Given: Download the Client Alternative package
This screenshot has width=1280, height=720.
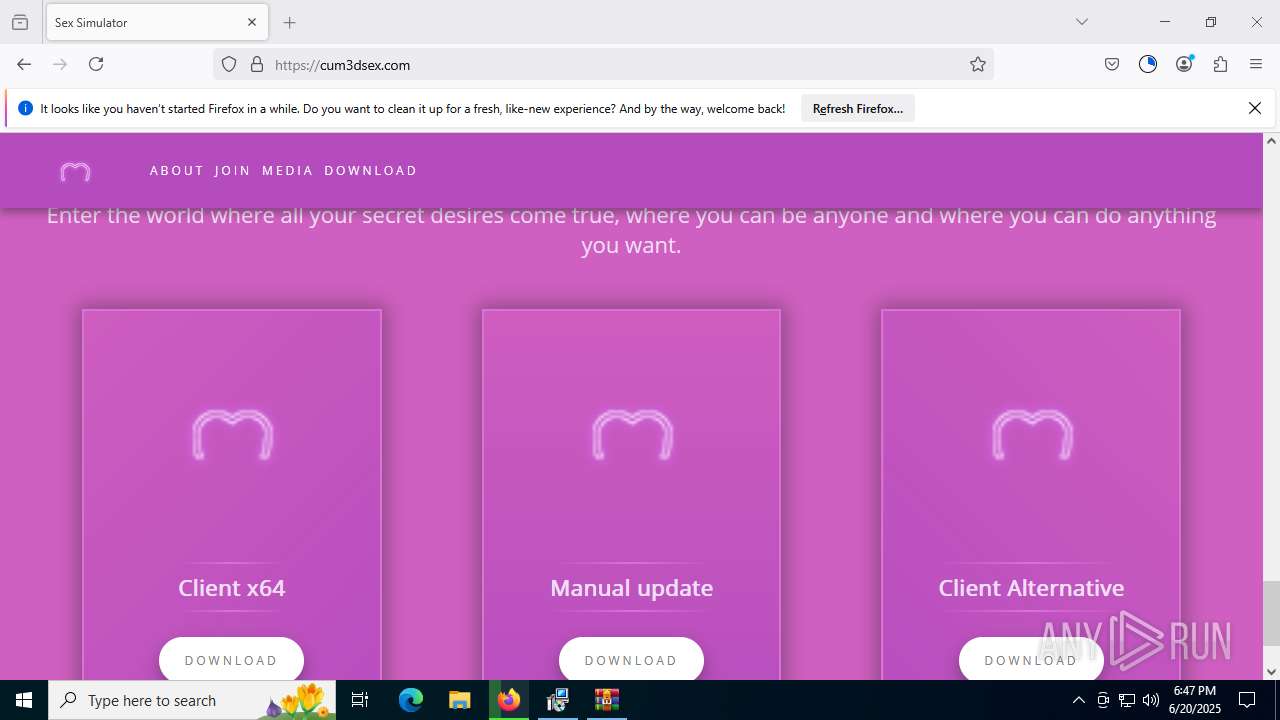Looking at the screenshot, I should click(1031, 660).
